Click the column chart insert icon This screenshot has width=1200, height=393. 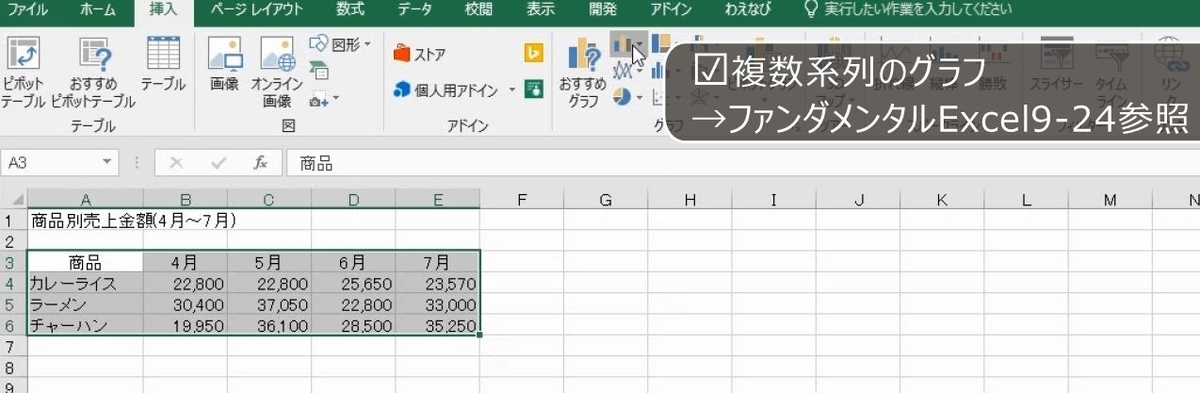622,44
